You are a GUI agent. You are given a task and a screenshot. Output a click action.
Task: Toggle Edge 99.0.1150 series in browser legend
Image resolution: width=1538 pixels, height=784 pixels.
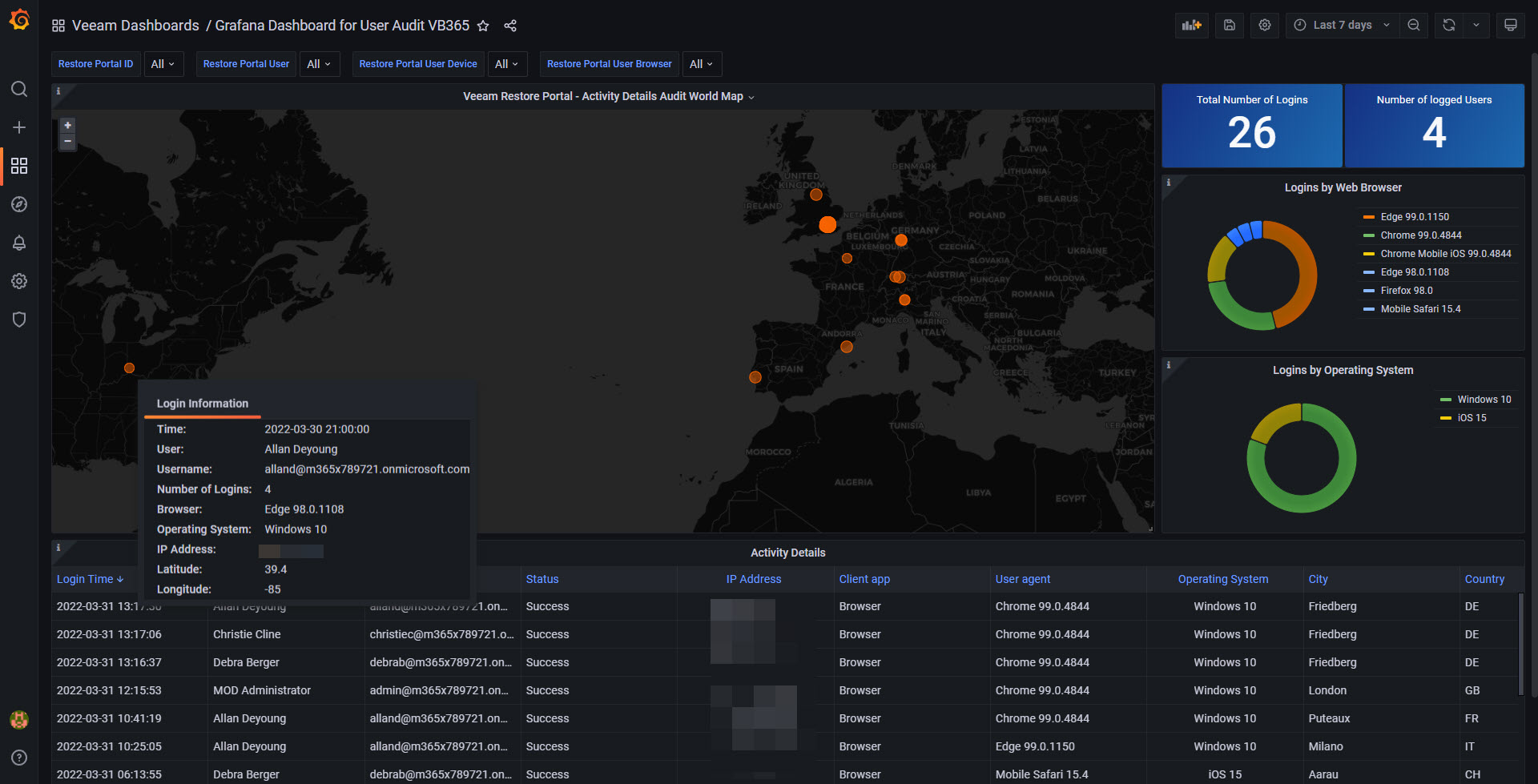point(1414,217)
